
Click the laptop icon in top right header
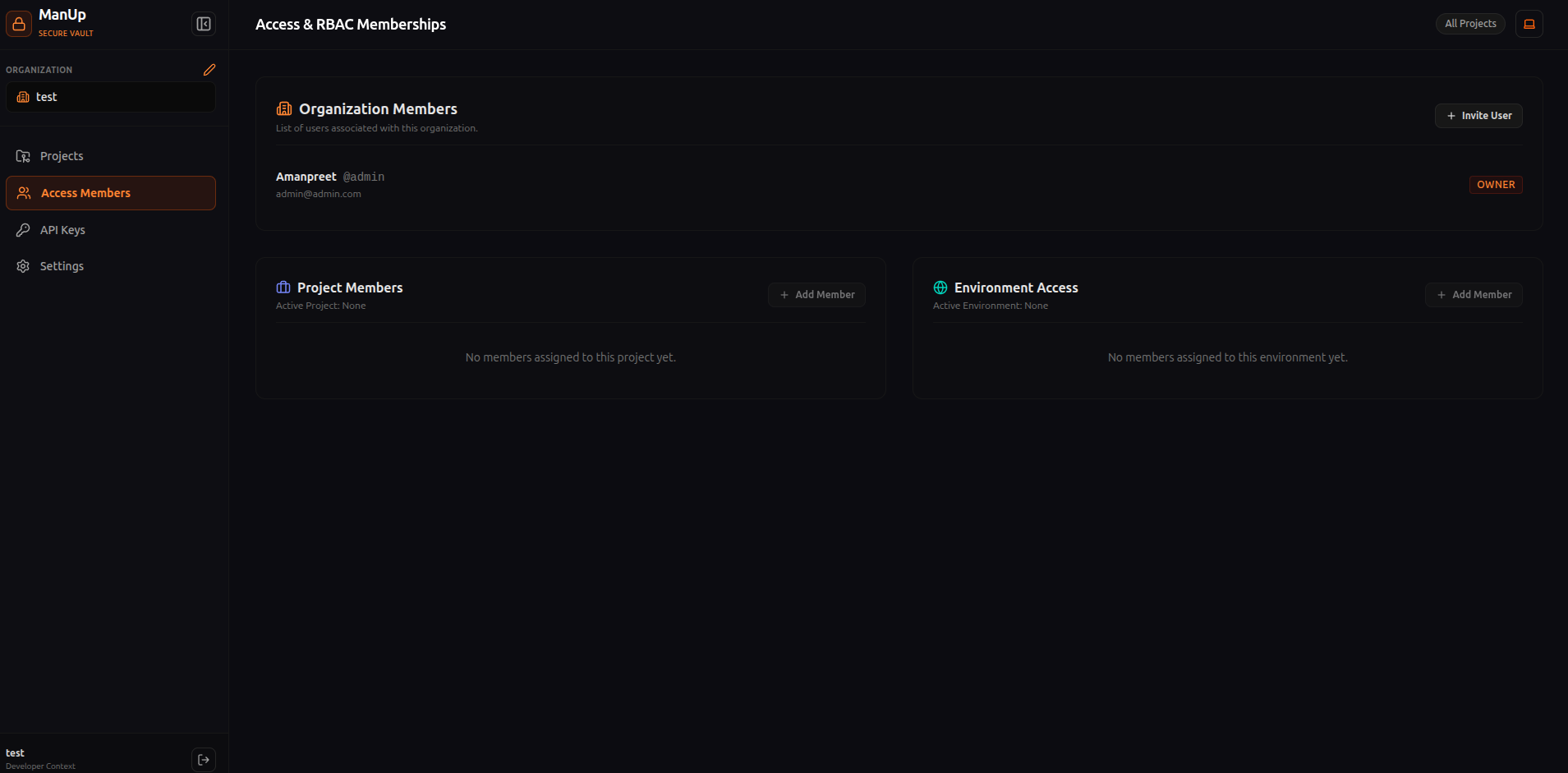click(1529, 24)
